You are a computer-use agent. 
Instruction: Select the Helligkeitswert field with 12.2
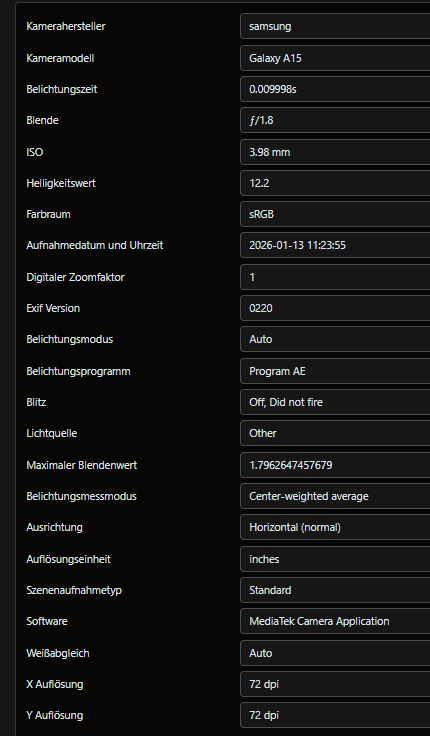click(x=335, y=183)
